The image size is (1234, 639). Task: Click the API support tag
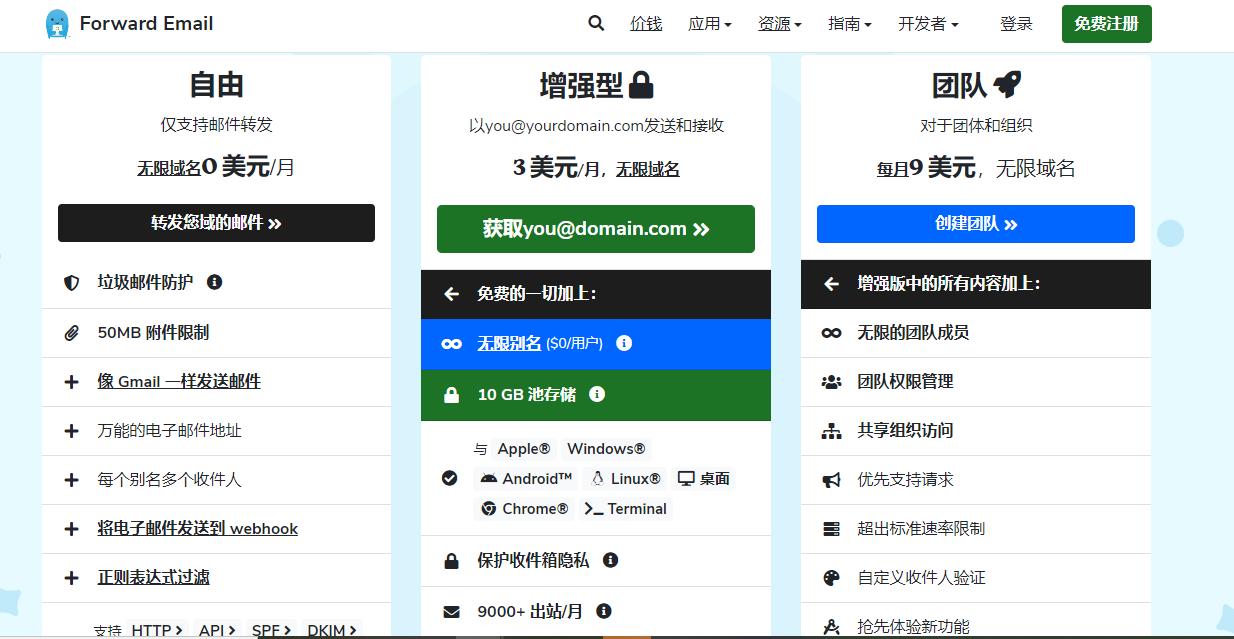[x=217, y=630]
